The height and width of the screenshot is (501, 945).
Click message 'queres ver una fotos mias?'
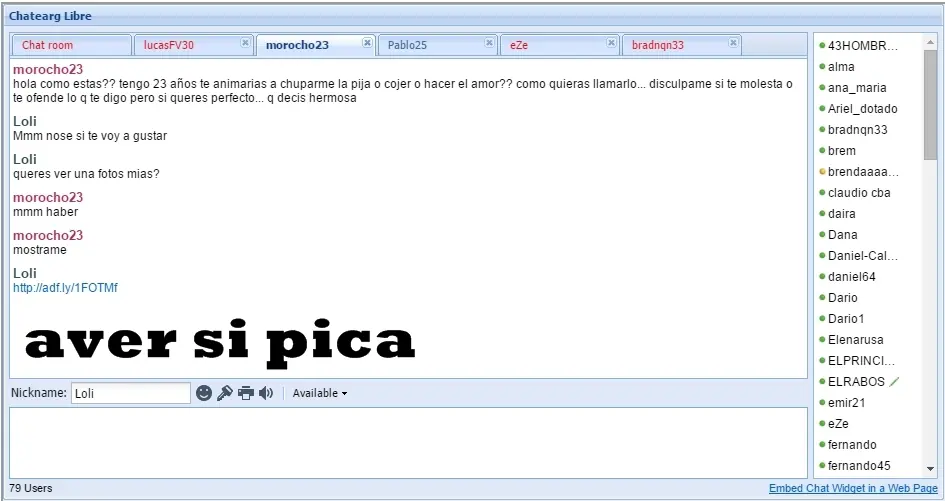86,174
